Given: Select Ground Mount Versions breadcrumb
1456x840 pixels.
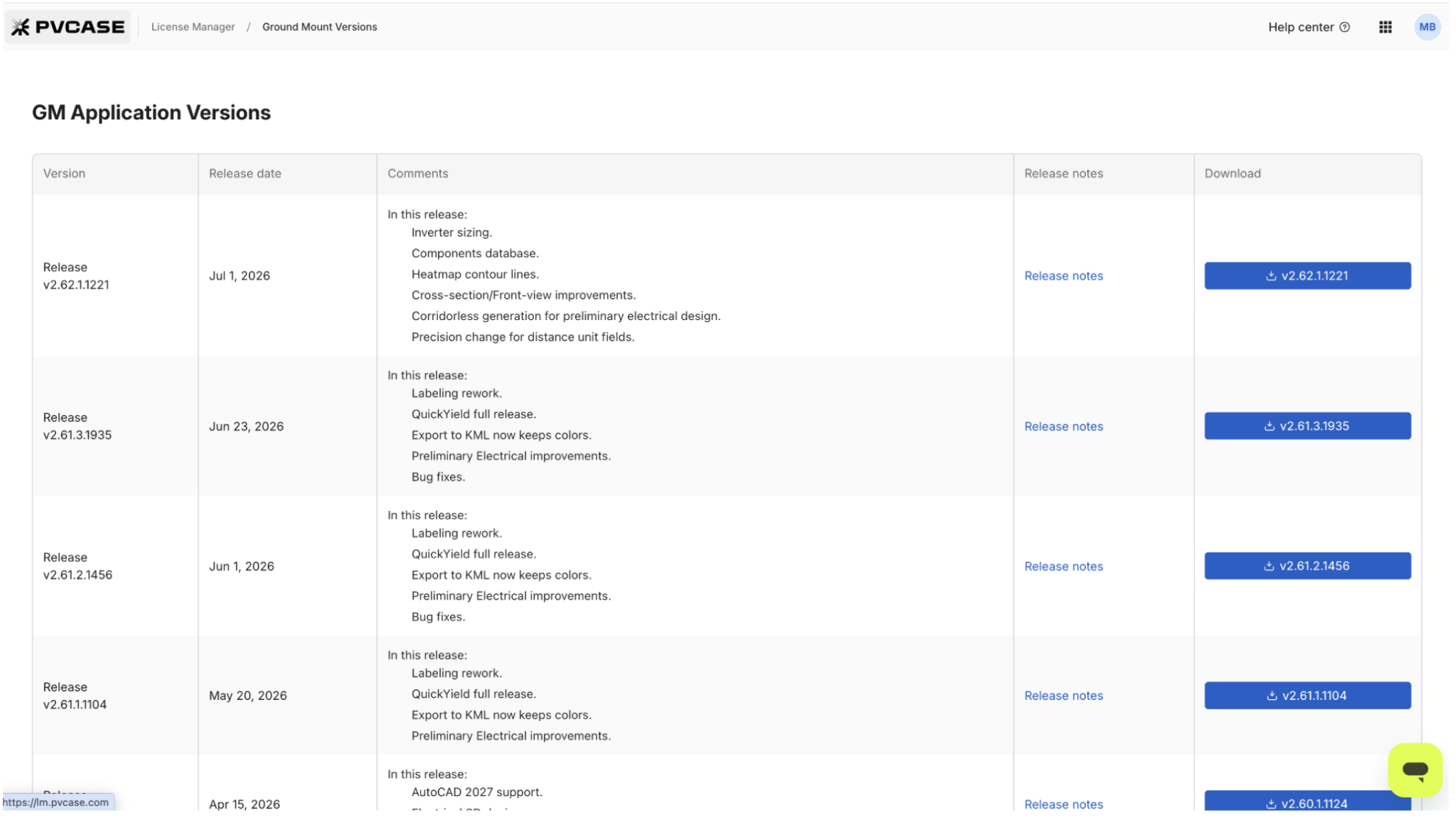Looking at the screenshot, I should coord(319,27).
